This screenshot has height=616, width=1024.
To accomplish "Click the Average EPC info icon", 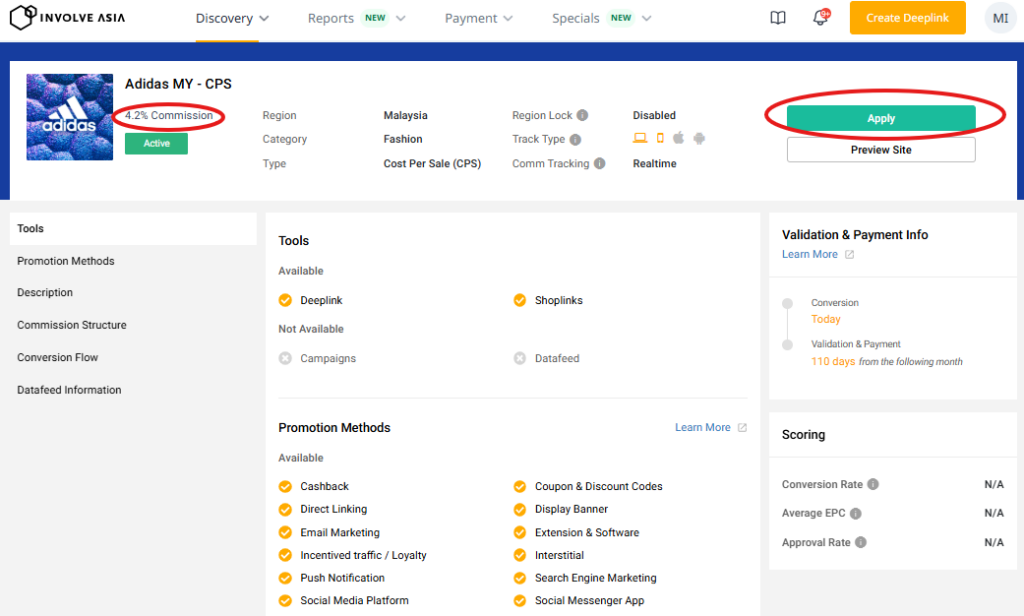I will 856,513.
